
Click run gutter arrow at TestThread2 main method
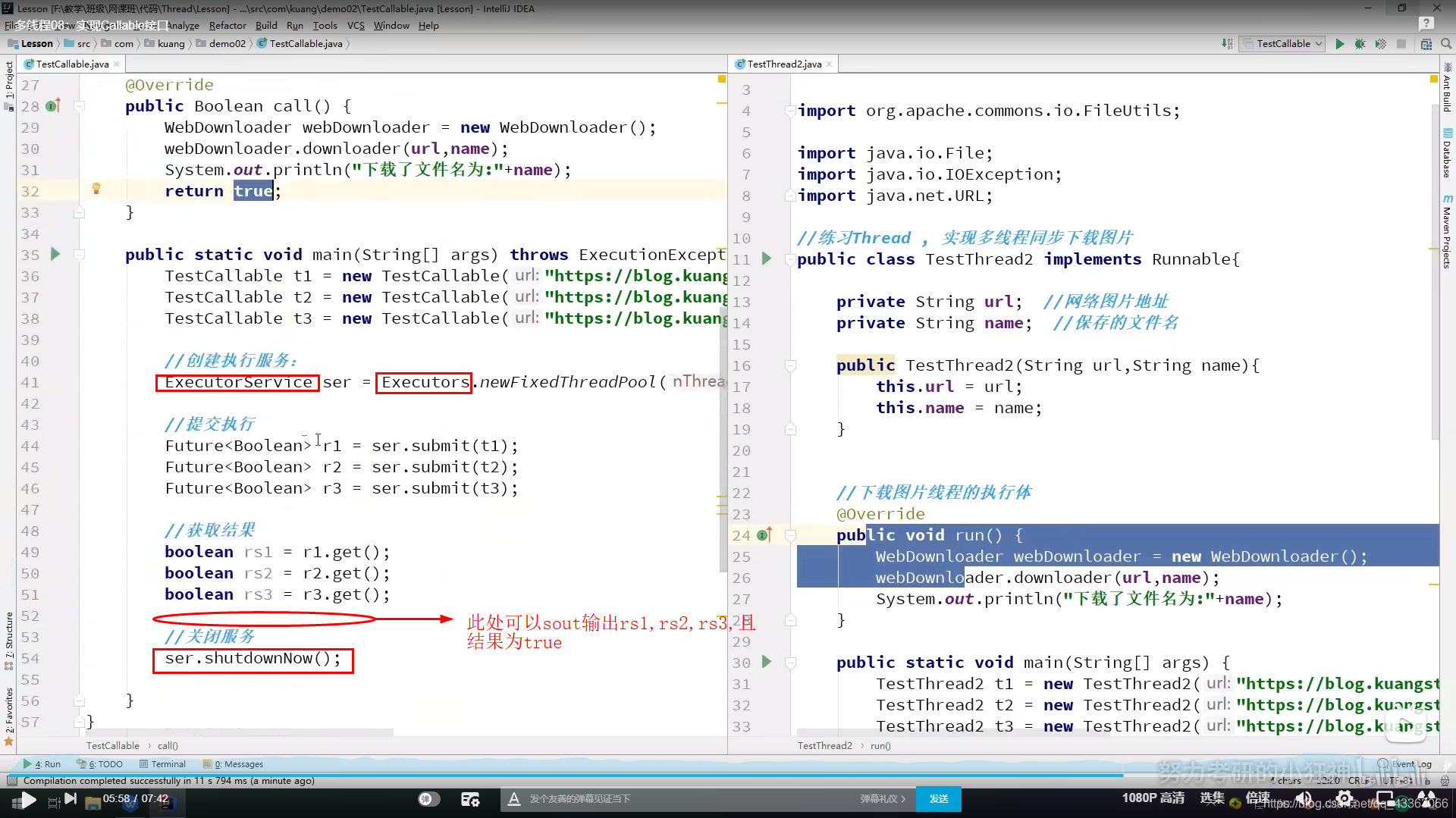tap(766, 662)
